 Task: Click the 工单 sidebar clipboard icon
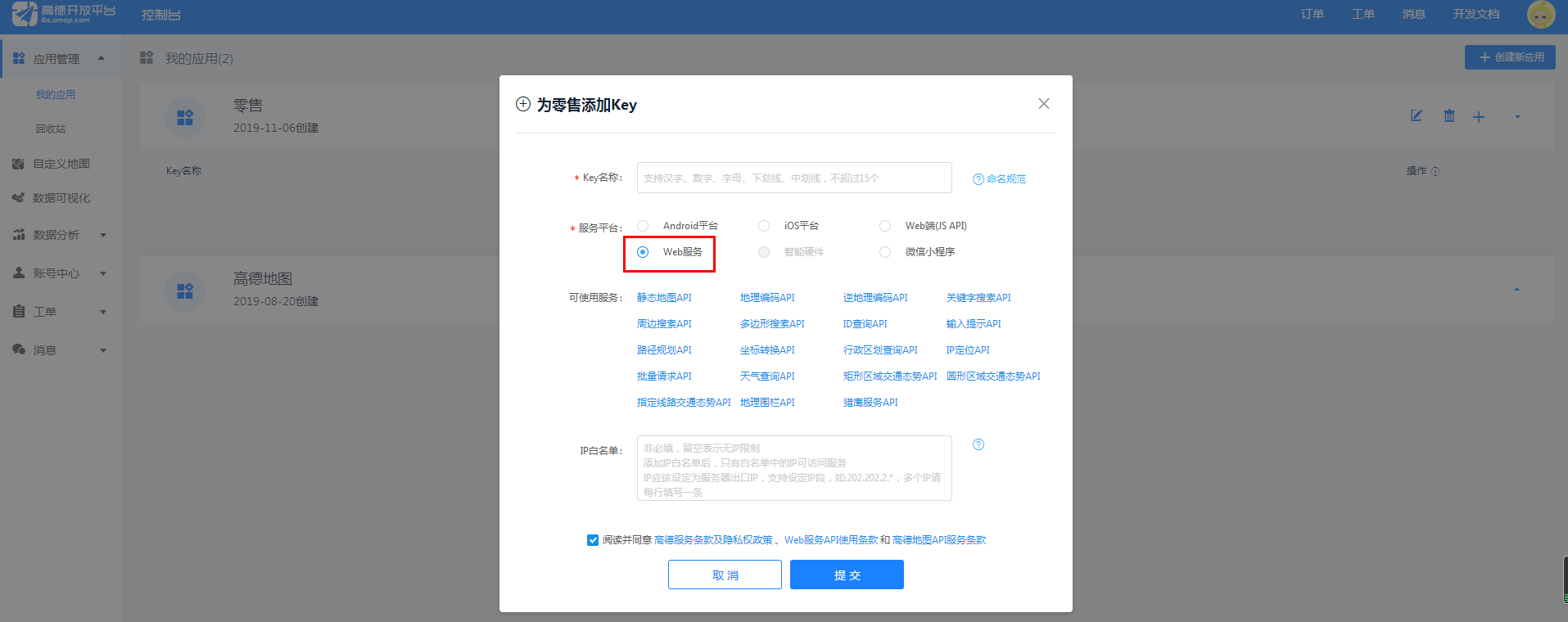click(19, 311)
